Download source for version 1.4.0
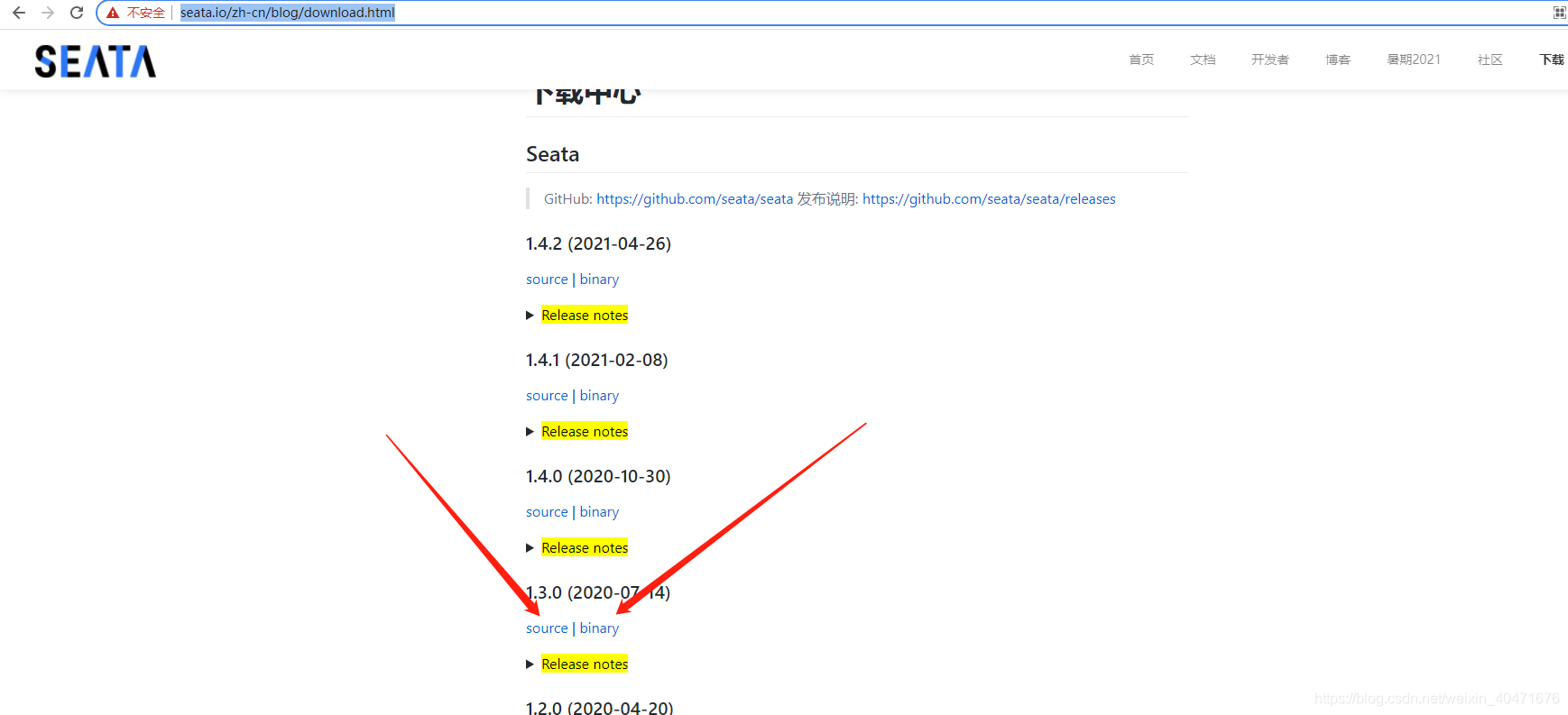 [x=547, y=512]
